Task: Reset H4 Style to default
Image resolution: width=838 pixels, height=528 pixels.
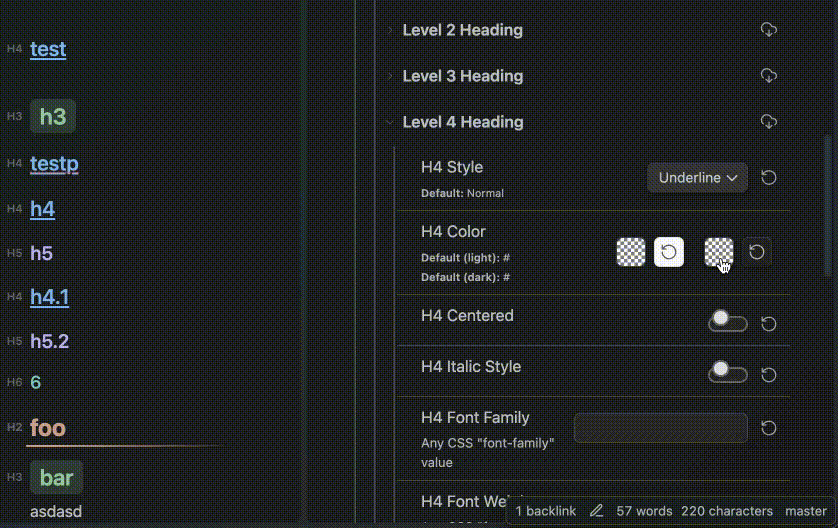Action: [x=768, y=178]
